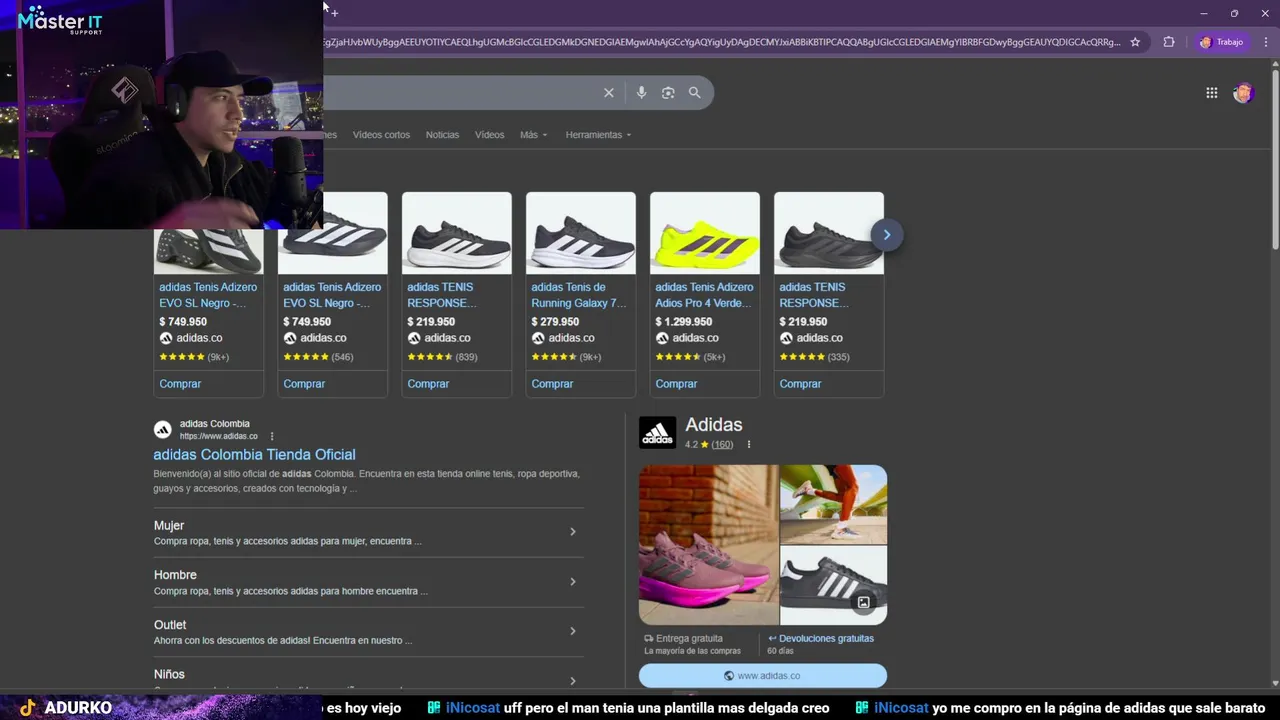Click Comprar under $ 1.299.950 product
The image size is (1280, 720).
click(x=676, y=384)
